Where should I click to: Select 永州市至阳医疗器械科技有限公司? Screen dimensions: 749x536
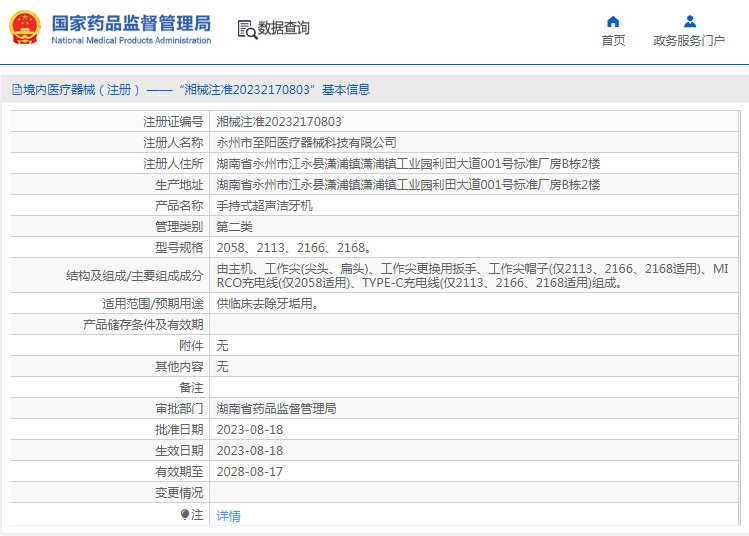click(306, 143)
